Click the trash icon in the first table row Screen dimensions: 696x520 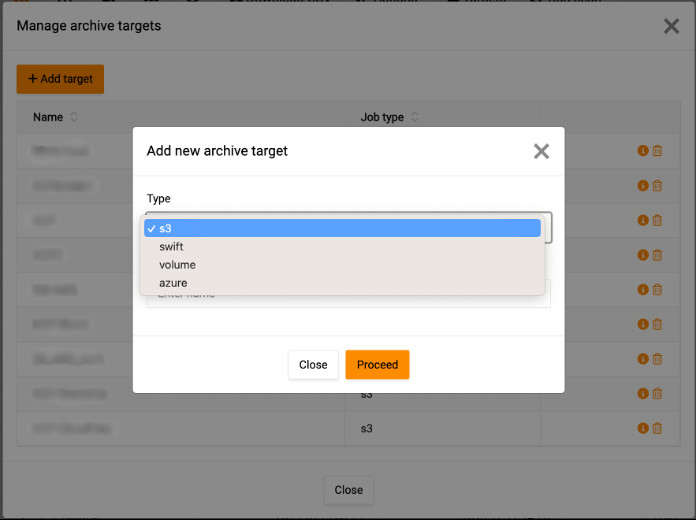coord(657,151)
